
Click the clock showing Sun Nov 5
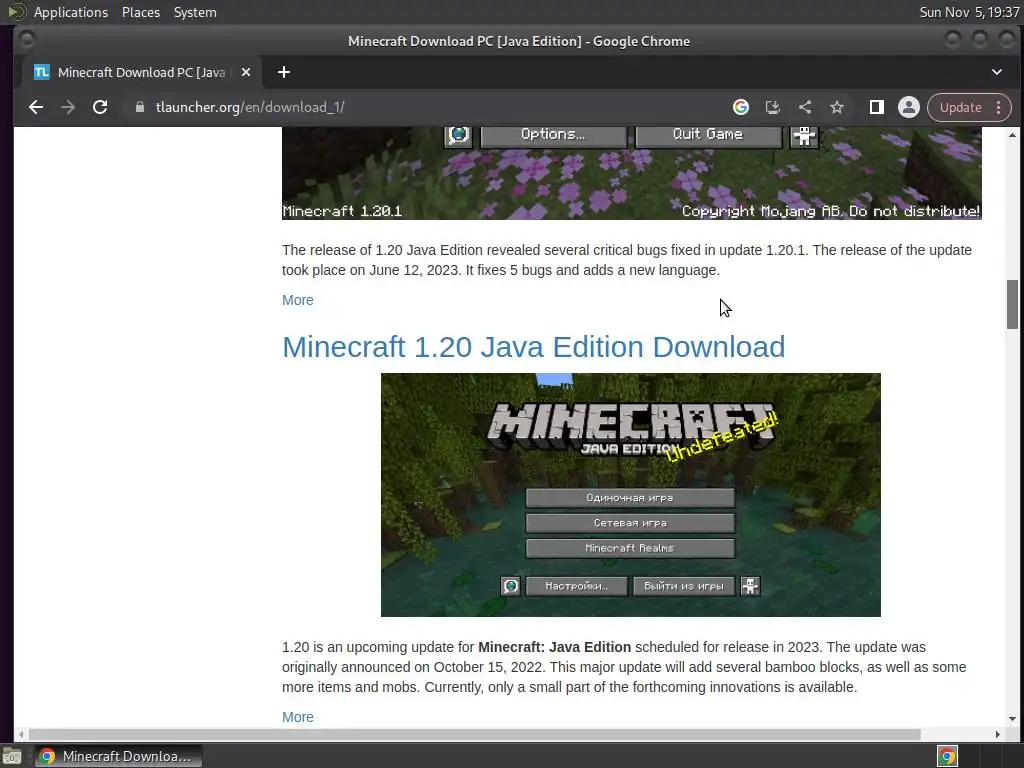pos(968,12)
